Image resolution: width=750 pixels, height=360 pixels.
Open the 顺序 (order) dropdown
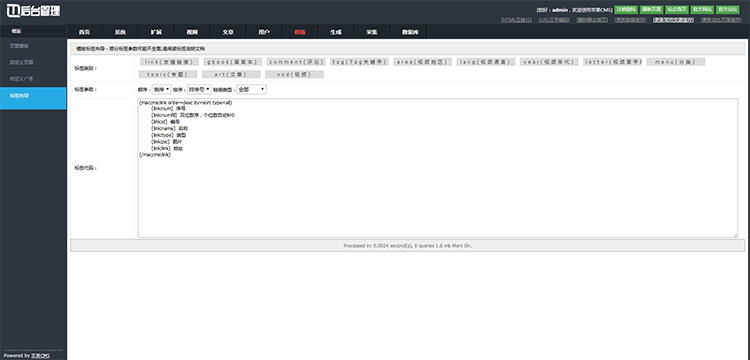[161, 89]
